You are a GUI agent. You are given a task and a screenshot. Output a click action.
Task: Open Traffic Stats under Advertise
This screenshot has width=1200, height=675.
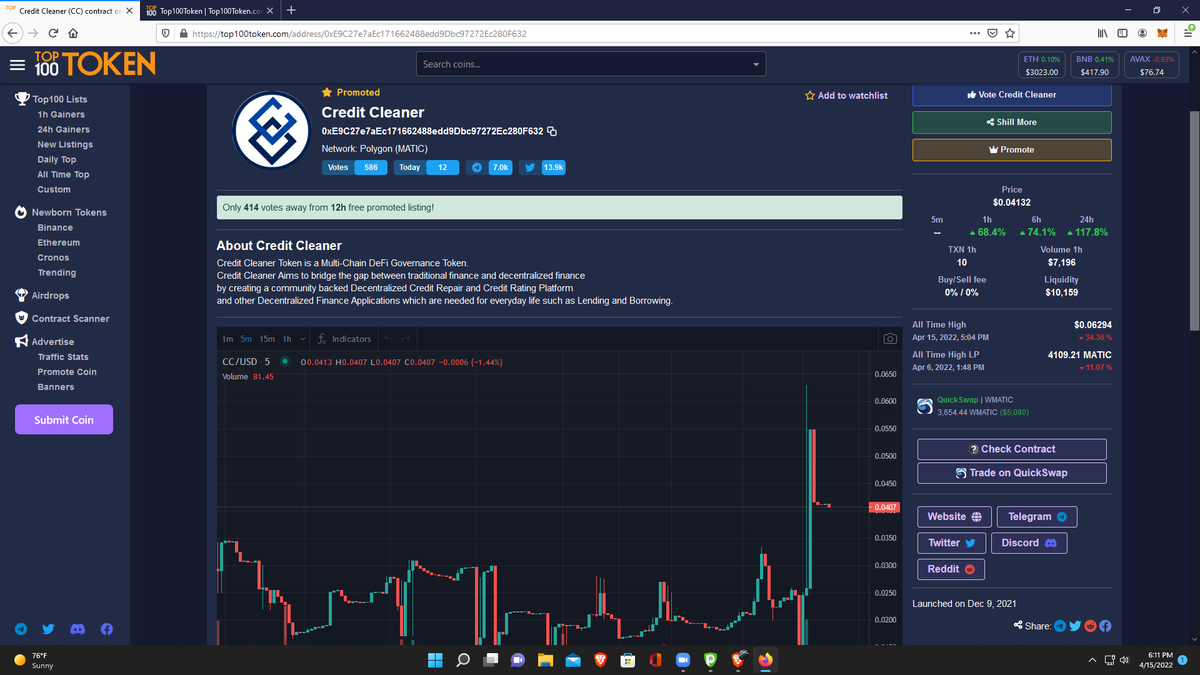63,356
